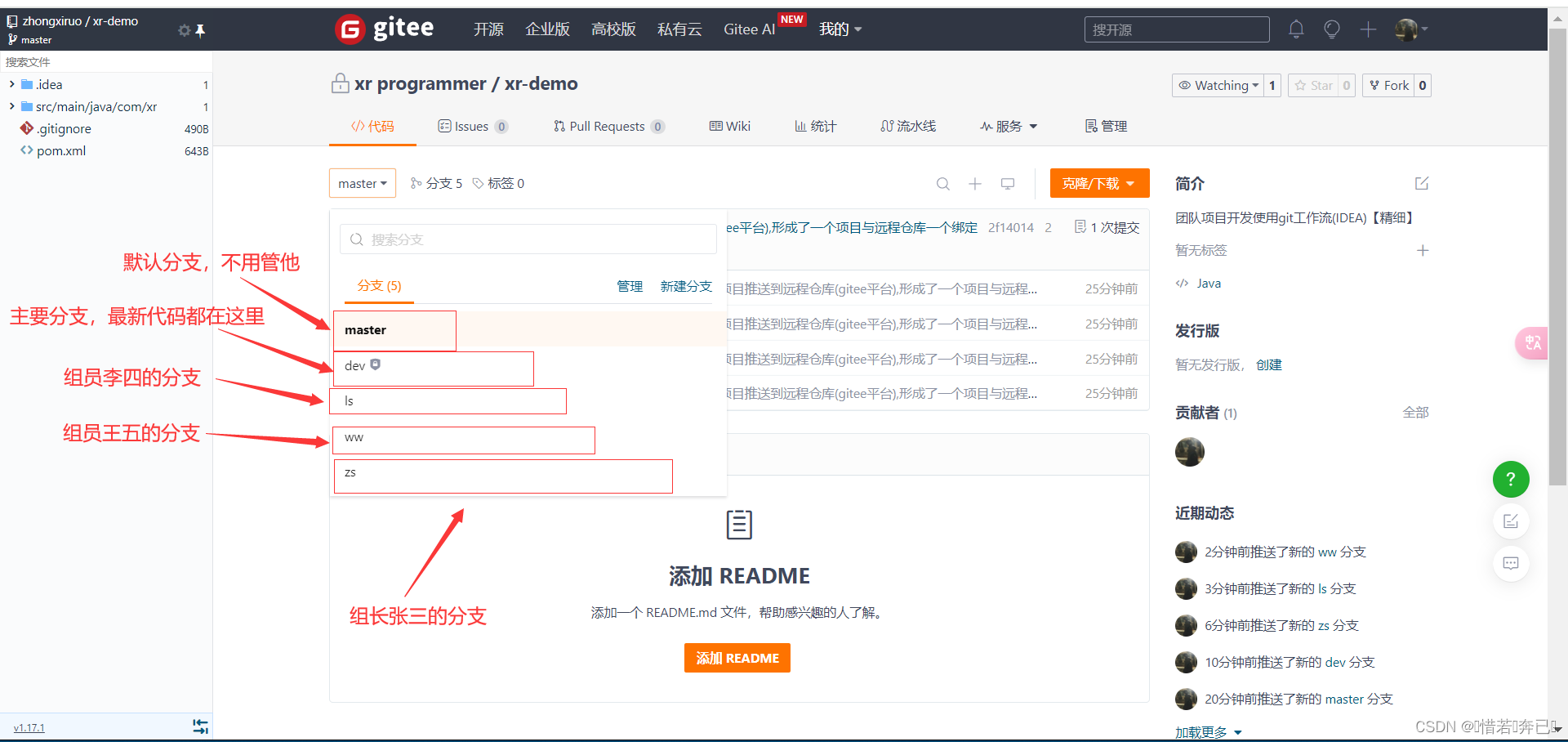This screenshot has height=742, width=1568.
Task: Open the Wiki tab
Action: coord(730,126)
